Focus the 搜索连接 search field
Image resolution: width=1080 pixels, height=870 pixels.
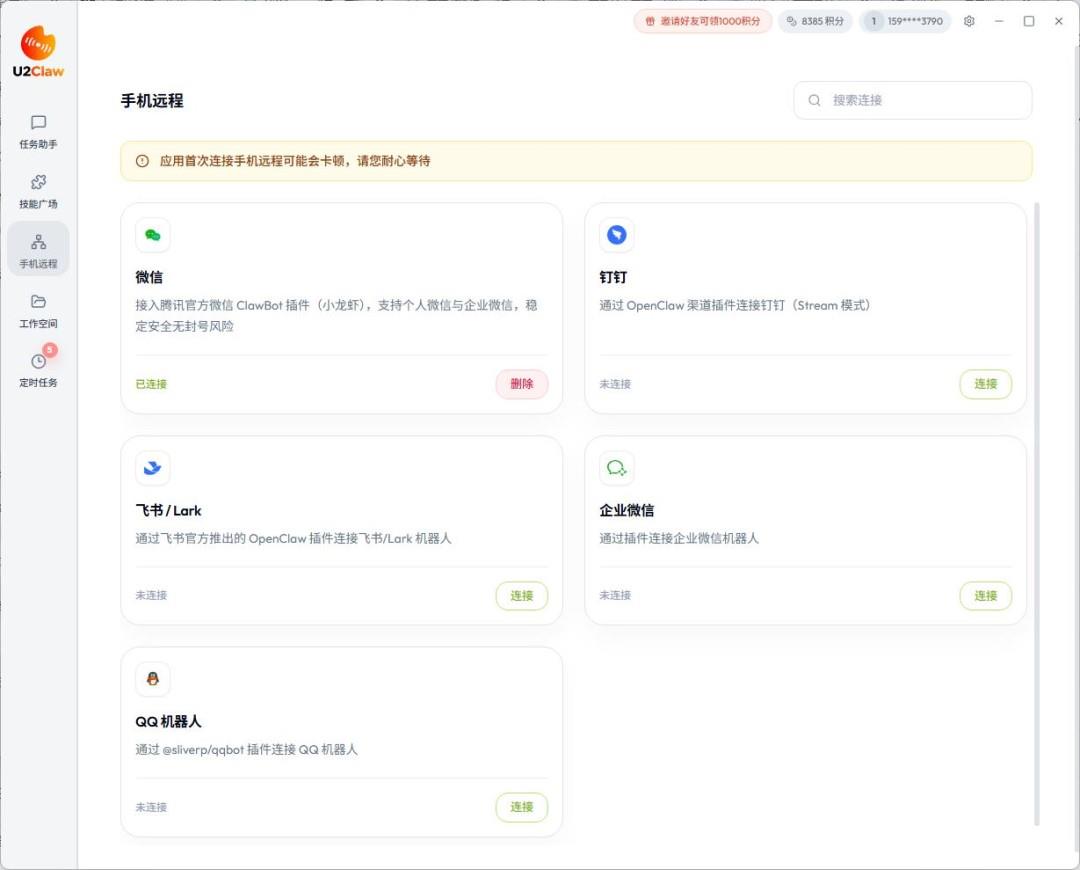[x=925, y=100]
